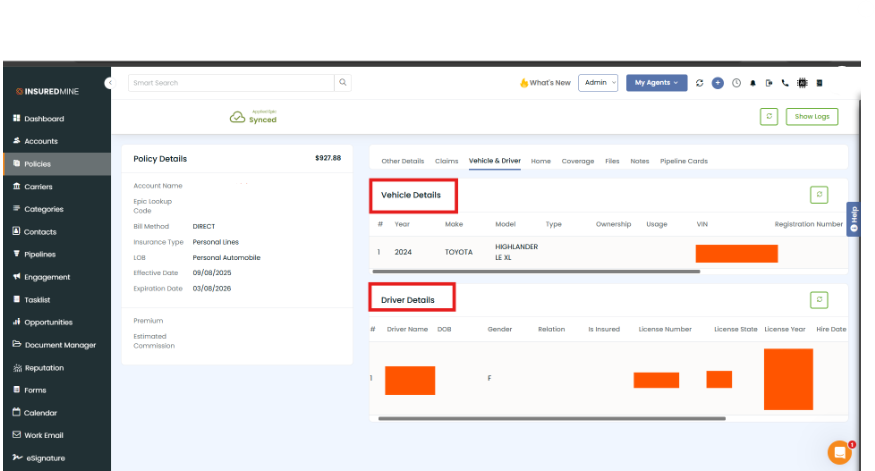Collapse the left sidebar with arrow
This screenshot has width=875, height=471.
click(x=108, y=83)
